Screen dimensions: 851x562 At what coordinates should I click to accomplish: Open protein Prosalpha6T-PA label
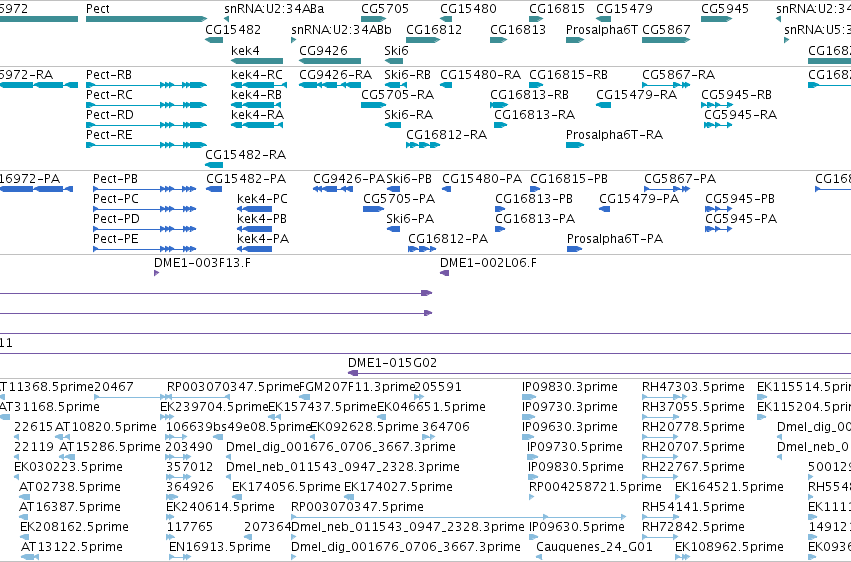(x=615, y=239)
